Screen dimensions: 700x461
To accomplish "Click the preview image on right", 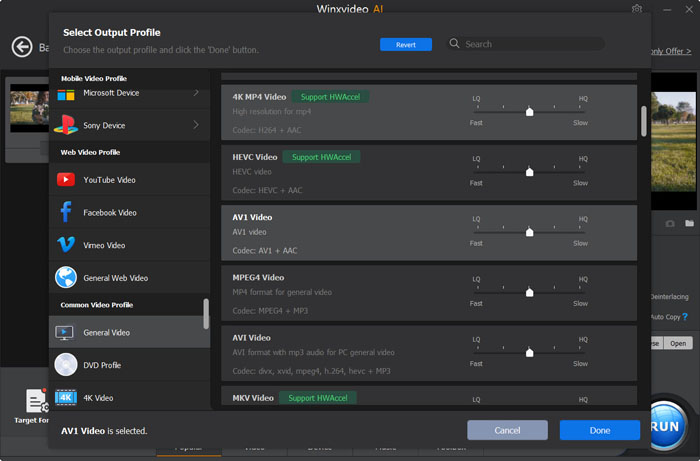I will [674, 142].
